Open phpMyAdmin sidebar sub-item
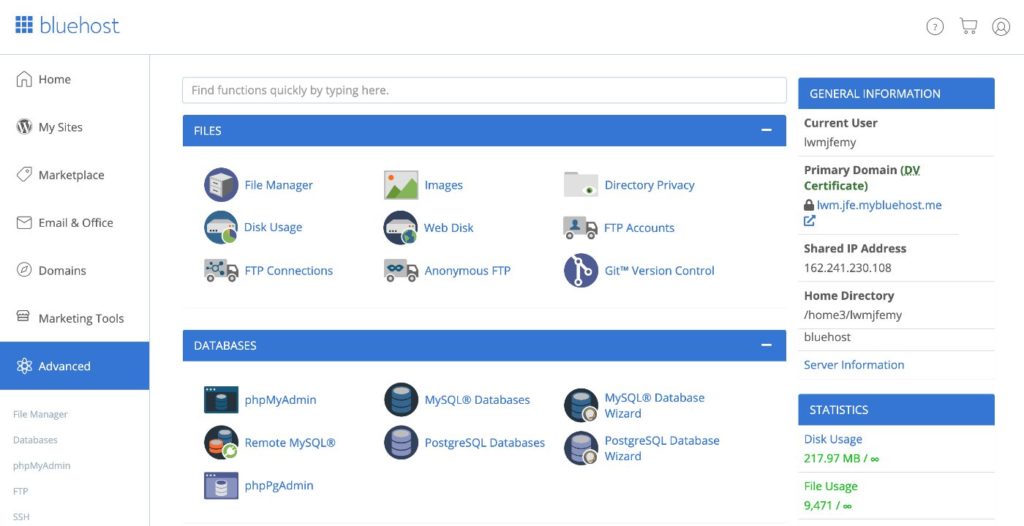1024x526 pixels. point(42,465)
